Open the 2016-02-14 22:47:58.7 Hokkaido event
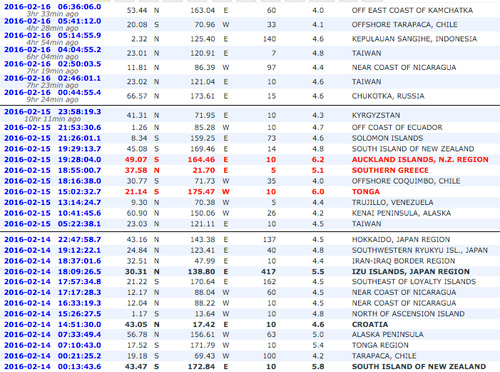 [x=53, y=240]
